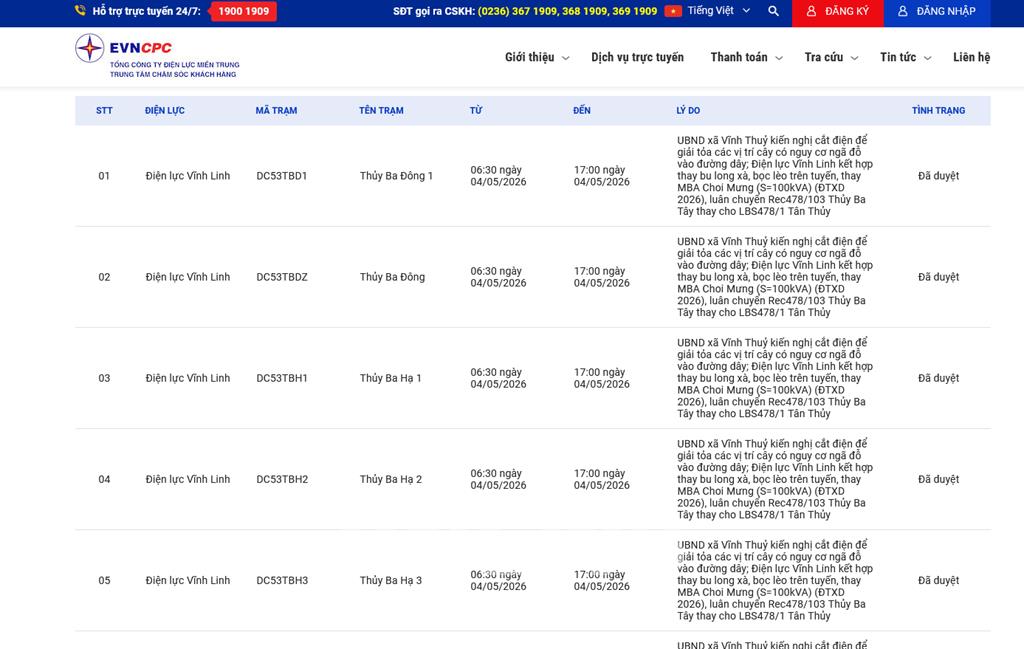Click the Vietnam flag icon
Screen dimensions: 1024x649
click(x=673, y=11)
